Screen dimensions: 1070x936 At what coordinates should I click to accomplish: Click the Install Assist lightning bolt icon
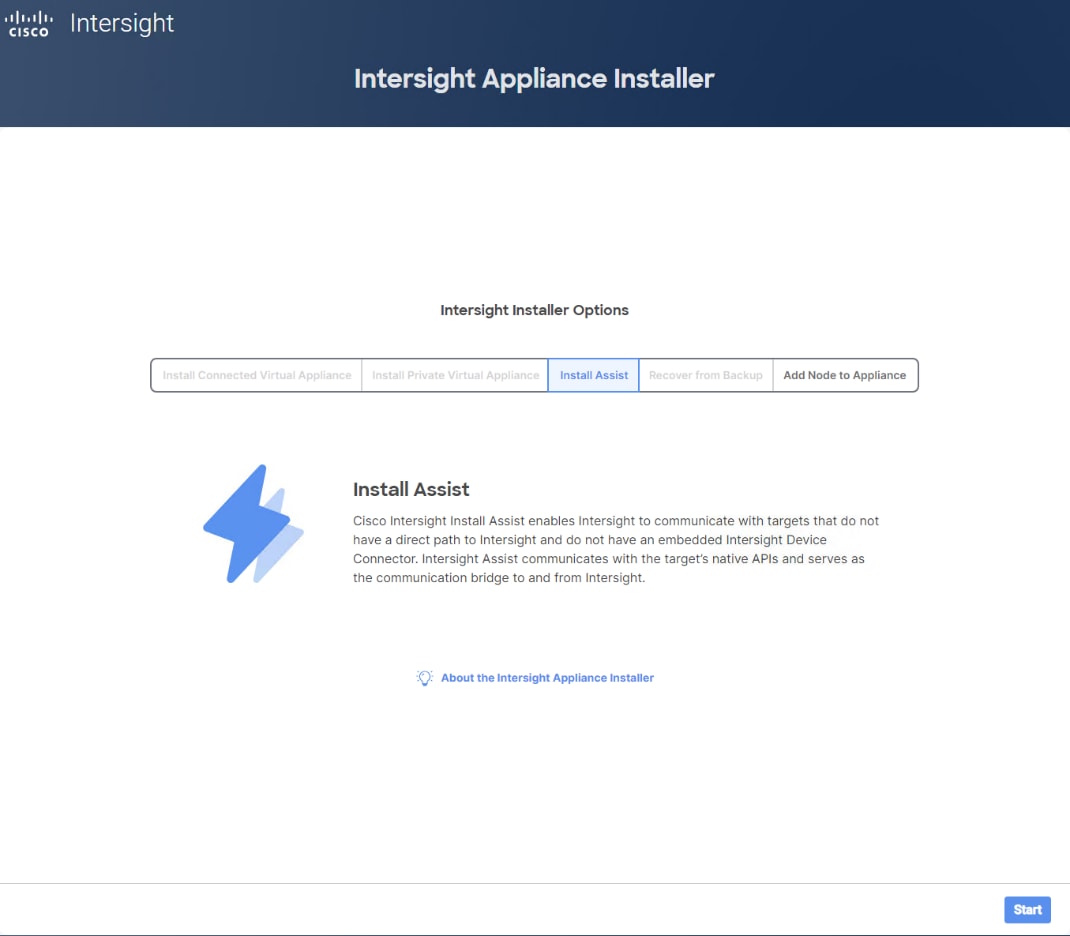(253, 524)
